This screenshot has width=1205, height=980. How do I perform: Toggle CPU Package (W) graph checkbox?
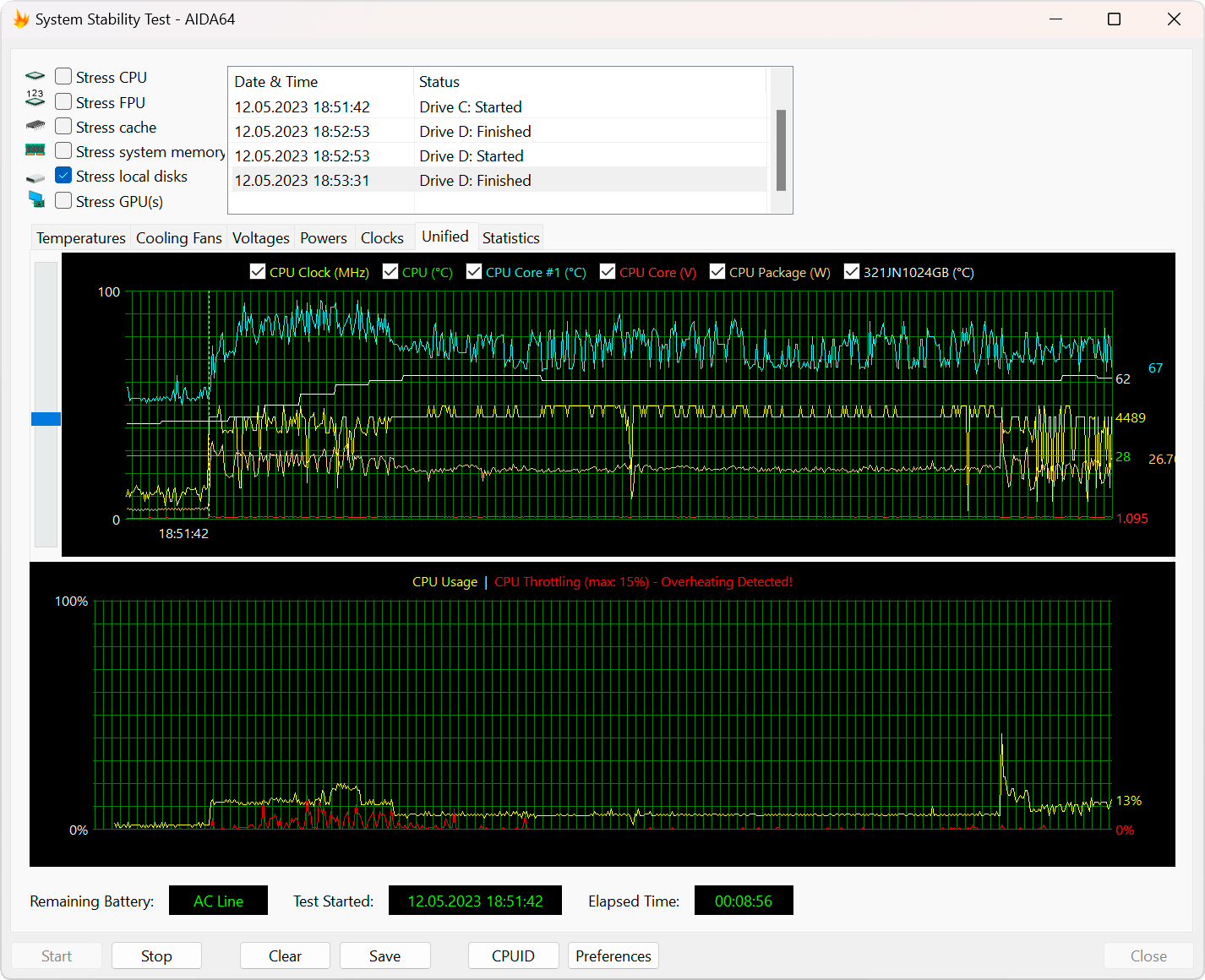pos(717,271)
